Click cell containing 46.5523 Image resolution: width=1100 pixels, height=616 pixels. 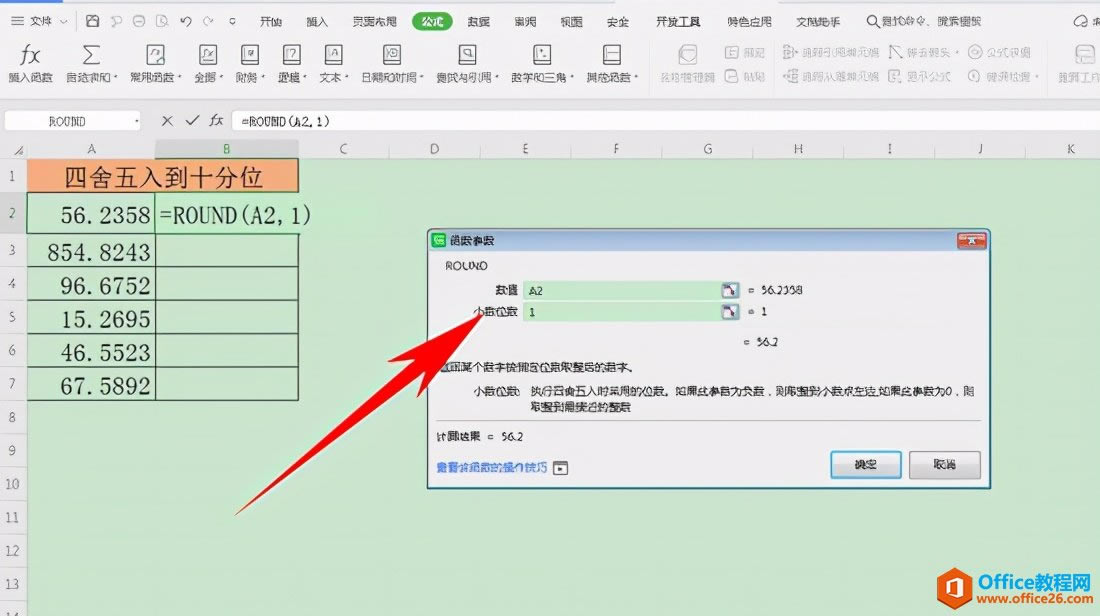tap(91, 351)
